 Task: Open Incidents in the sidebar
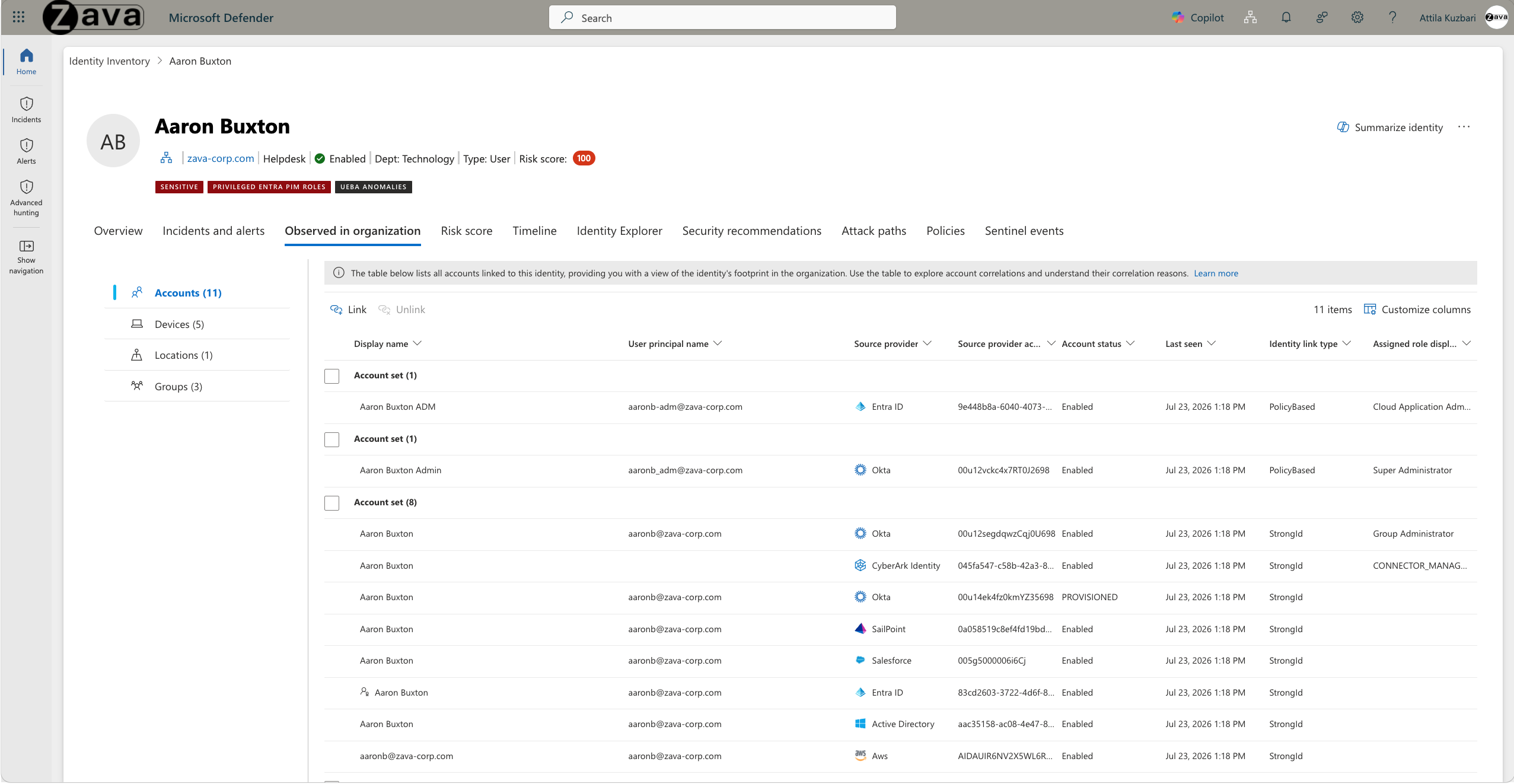click(x=26, y=110)
